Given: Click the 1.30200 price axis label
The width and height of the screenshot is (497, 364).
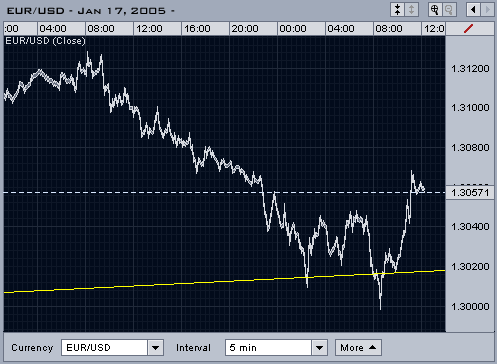Looking at the screenshot, I should point(470,267).
